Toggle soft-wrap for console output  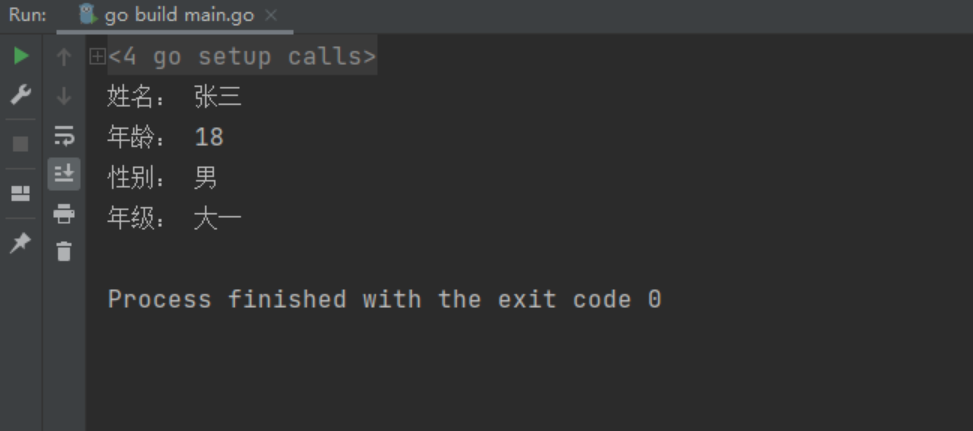(64, 135)
